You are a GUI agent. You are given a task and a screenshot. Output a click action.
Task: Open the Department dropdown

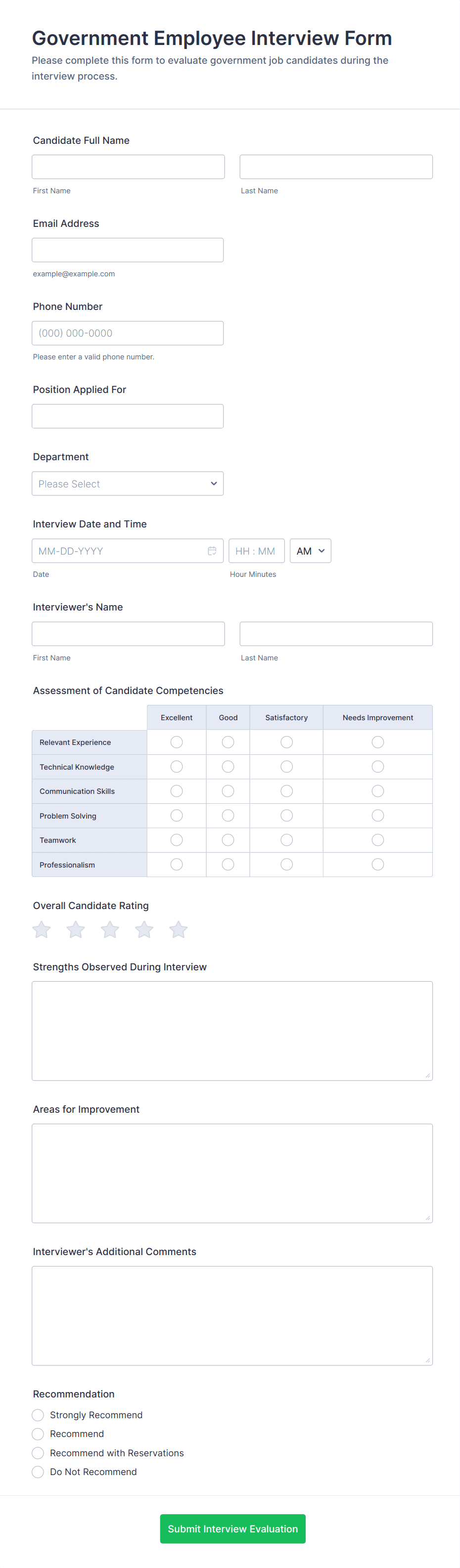127,484
